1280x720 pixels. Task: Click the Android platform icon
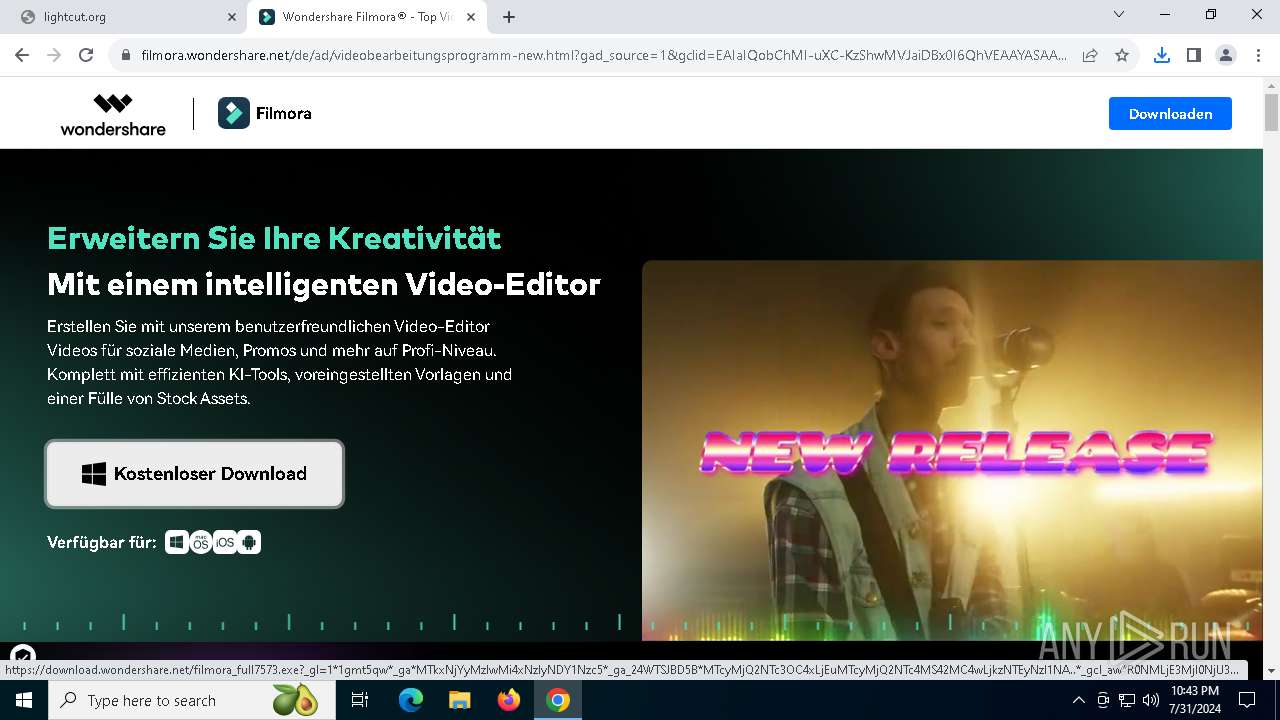point(249,542)
